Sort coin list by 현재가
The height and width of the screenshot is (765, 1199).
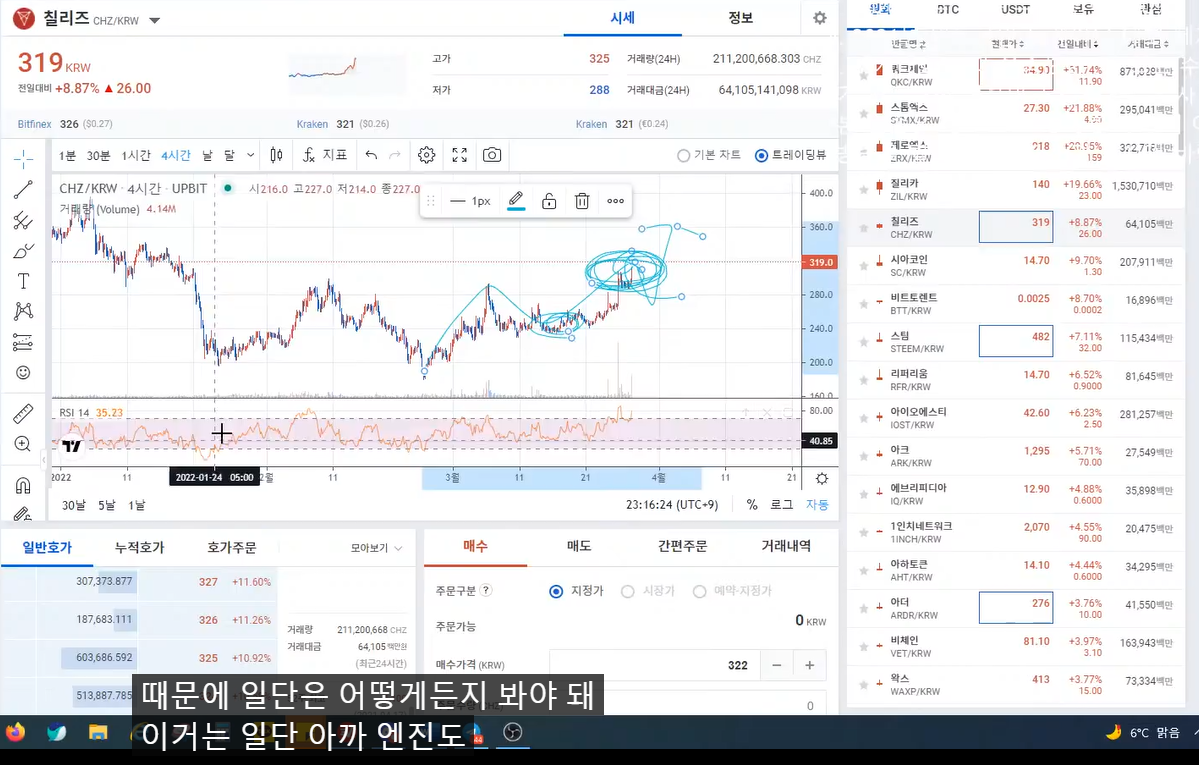click(1007, 44)
